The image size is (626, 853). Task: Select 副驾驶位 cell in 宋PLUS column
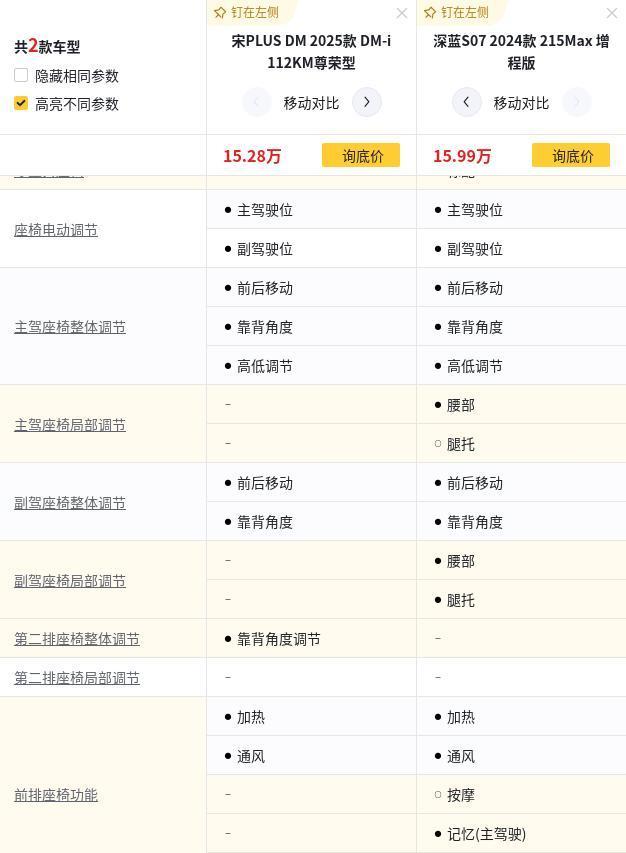(x=312, y=249)
